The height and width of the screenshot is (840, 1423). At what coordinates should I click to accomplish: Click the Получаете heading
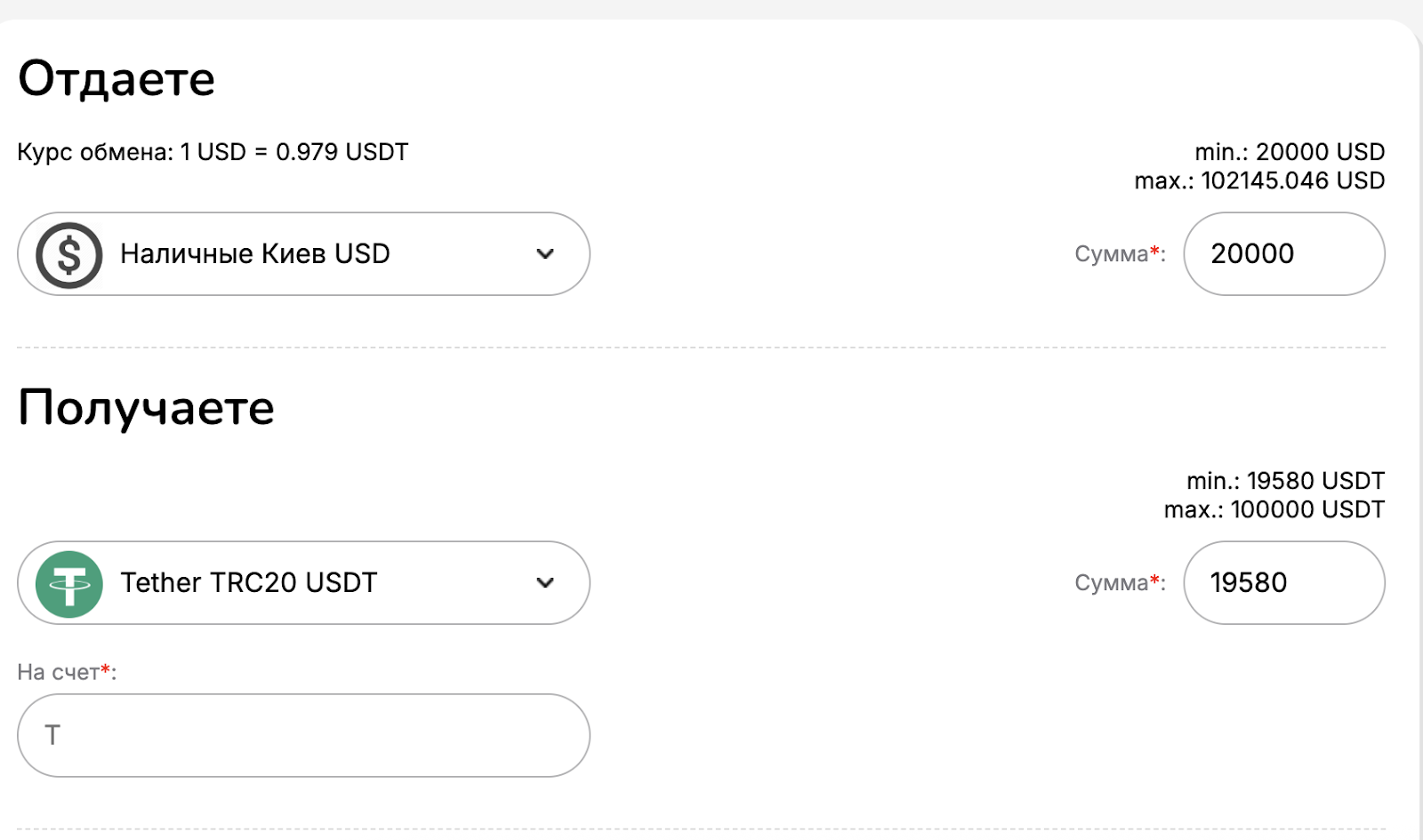[x=146, y=408]
